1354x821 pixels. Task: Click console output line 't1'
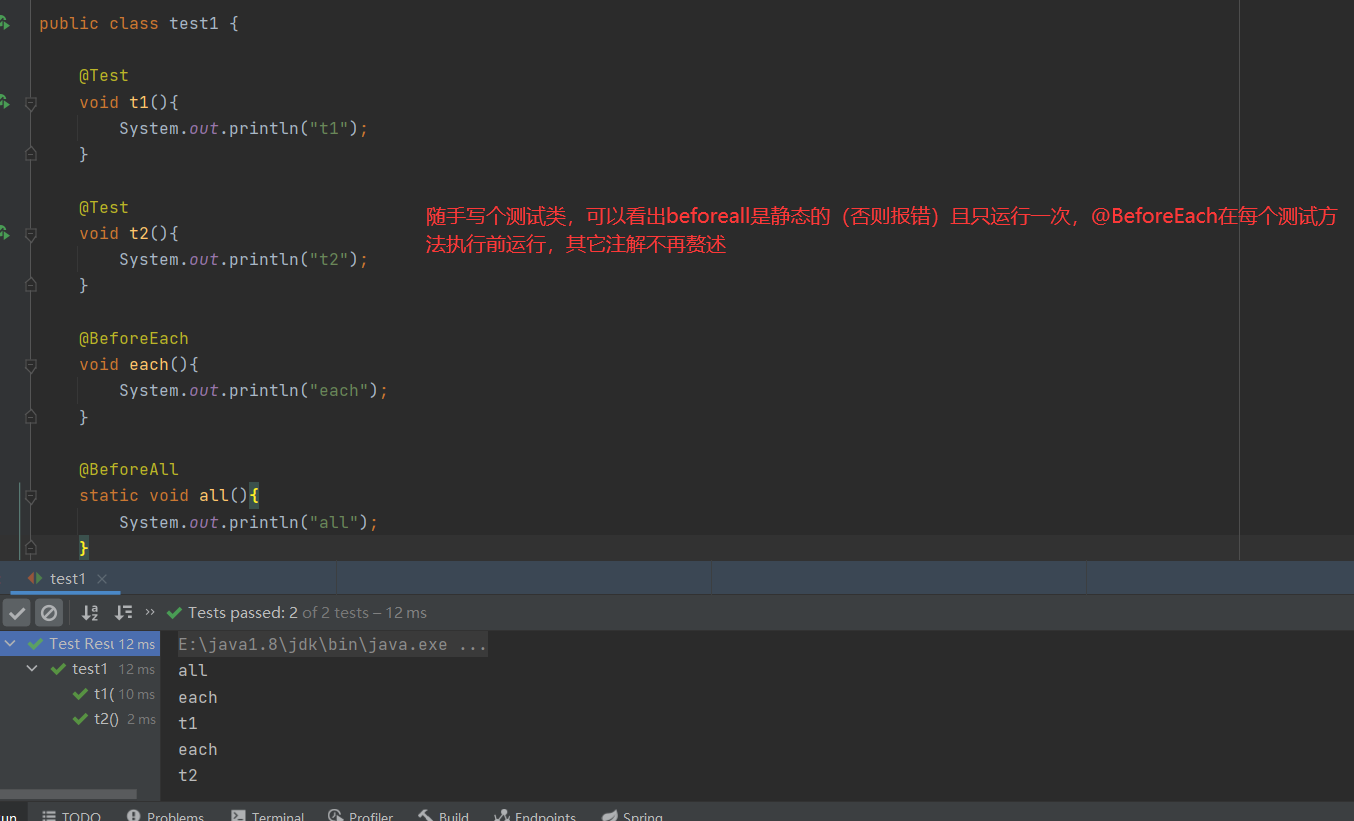pos(188,723)
